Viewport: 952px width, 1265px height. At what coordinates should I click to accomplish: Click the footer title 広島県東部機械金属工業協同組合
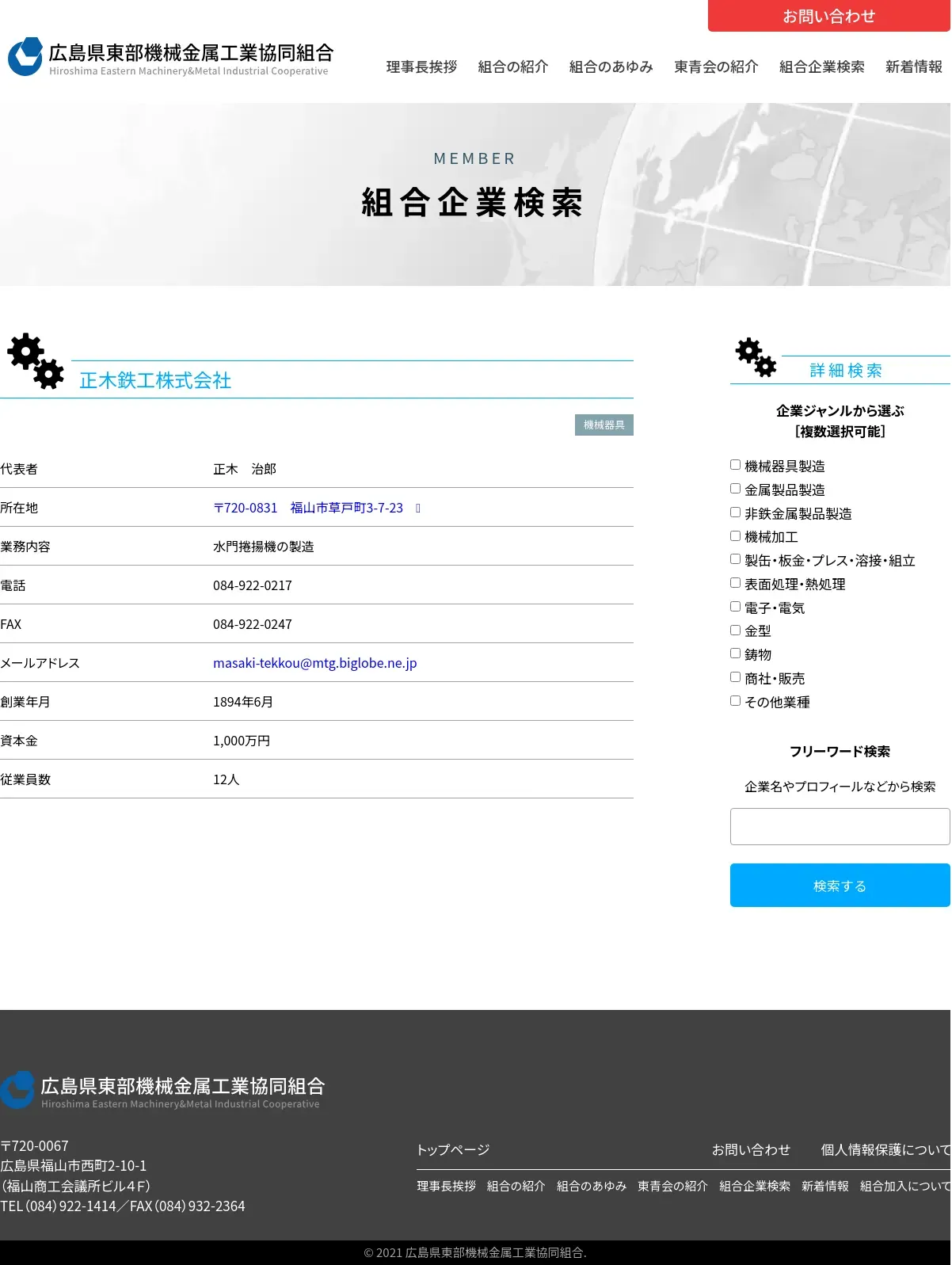pos(183,1086)
